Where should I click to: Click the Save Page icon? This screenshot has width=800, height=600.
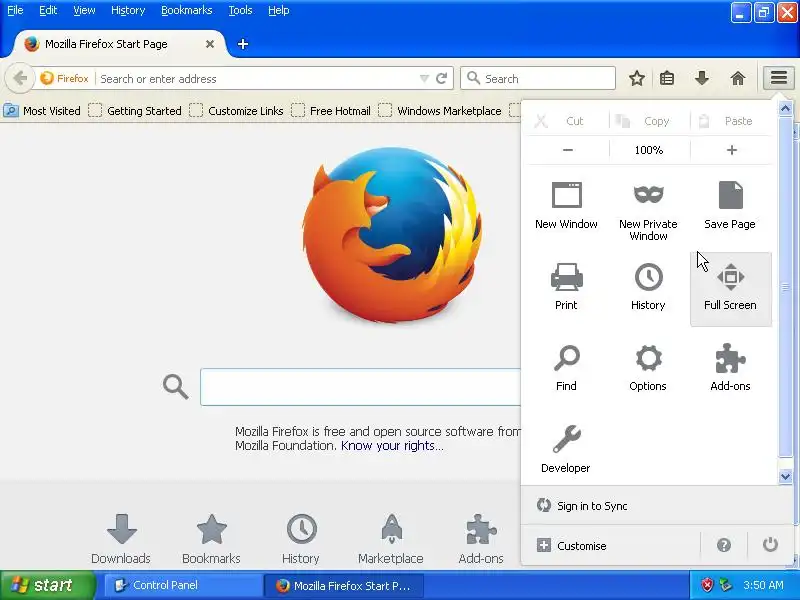point(730,206)
